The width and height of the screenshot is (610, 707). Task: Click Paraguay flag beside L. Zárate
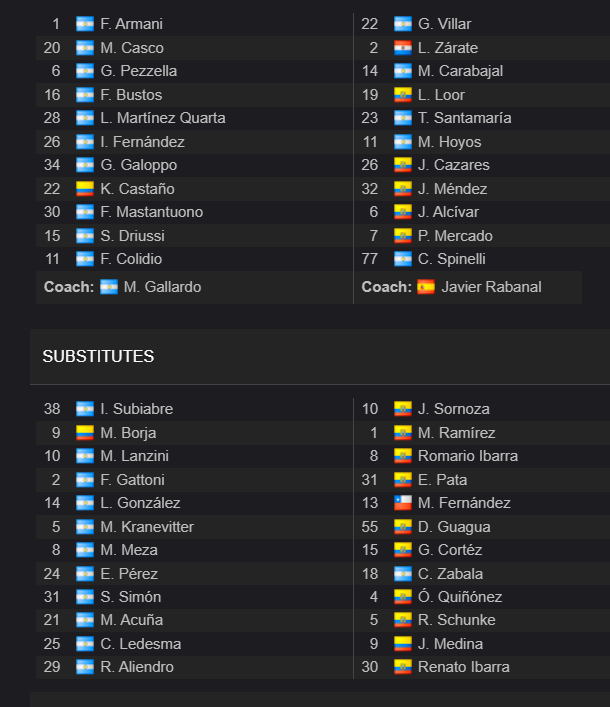(x=403, y=48)
